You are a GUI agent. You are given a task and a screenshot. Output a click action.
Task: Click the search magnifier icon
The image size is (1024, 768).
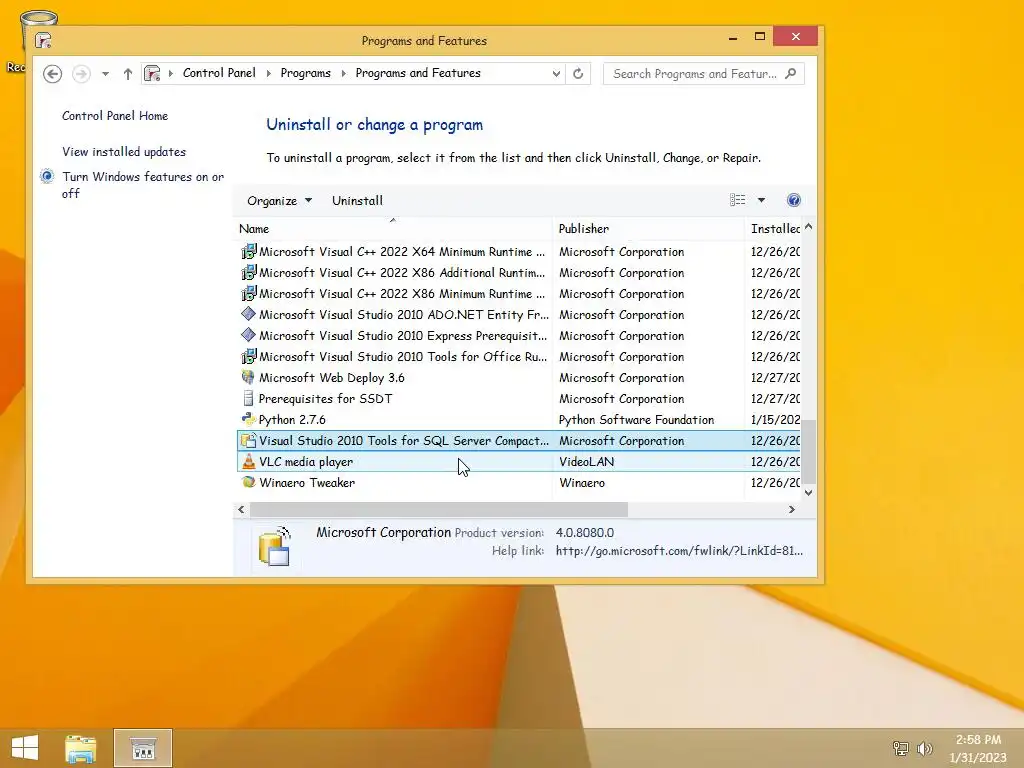(x=791, y=74)
